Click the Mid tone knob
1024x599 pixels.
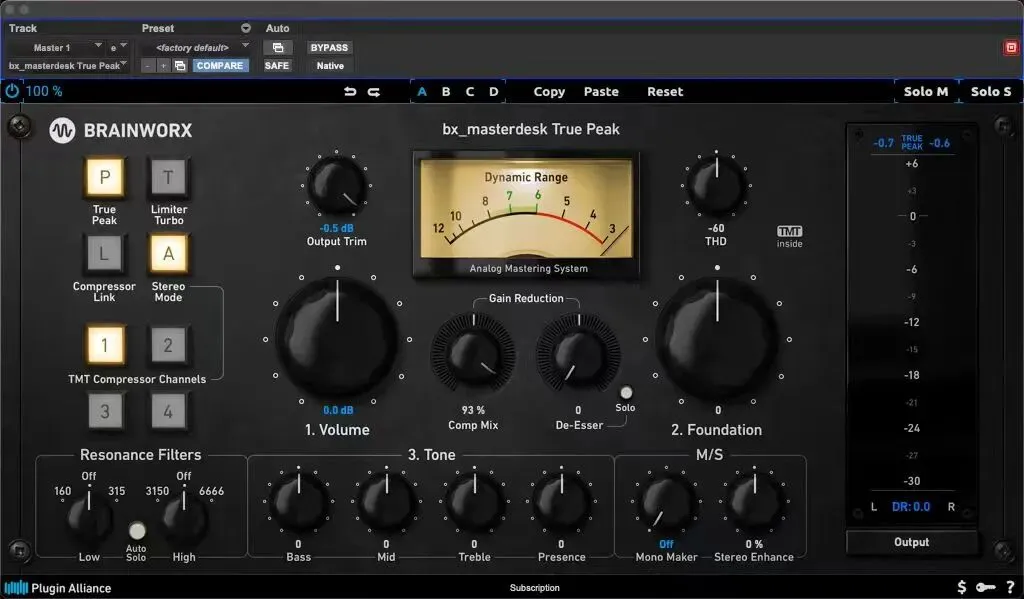pyautogui.click(x=386, y=502)
